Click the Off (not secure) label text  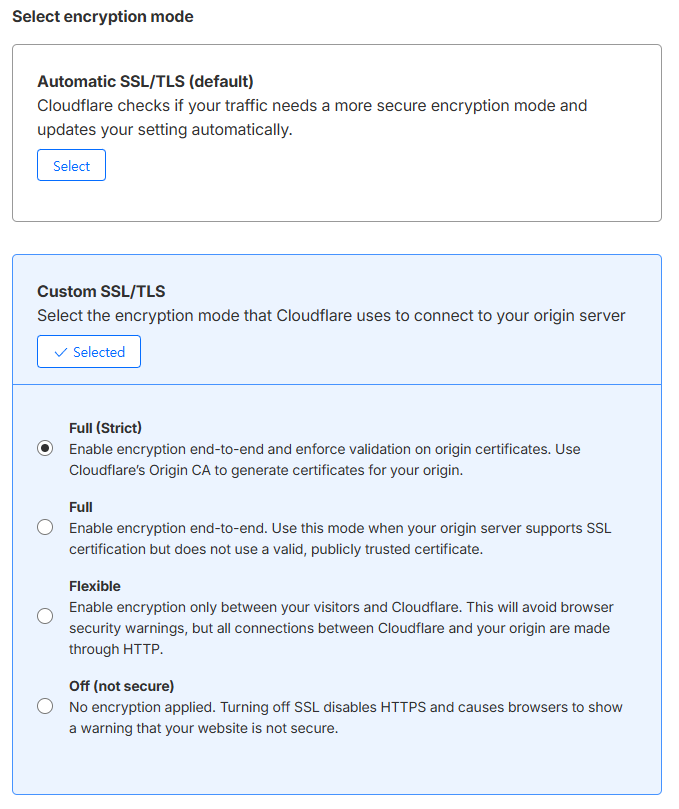click(x=121, y=686)
